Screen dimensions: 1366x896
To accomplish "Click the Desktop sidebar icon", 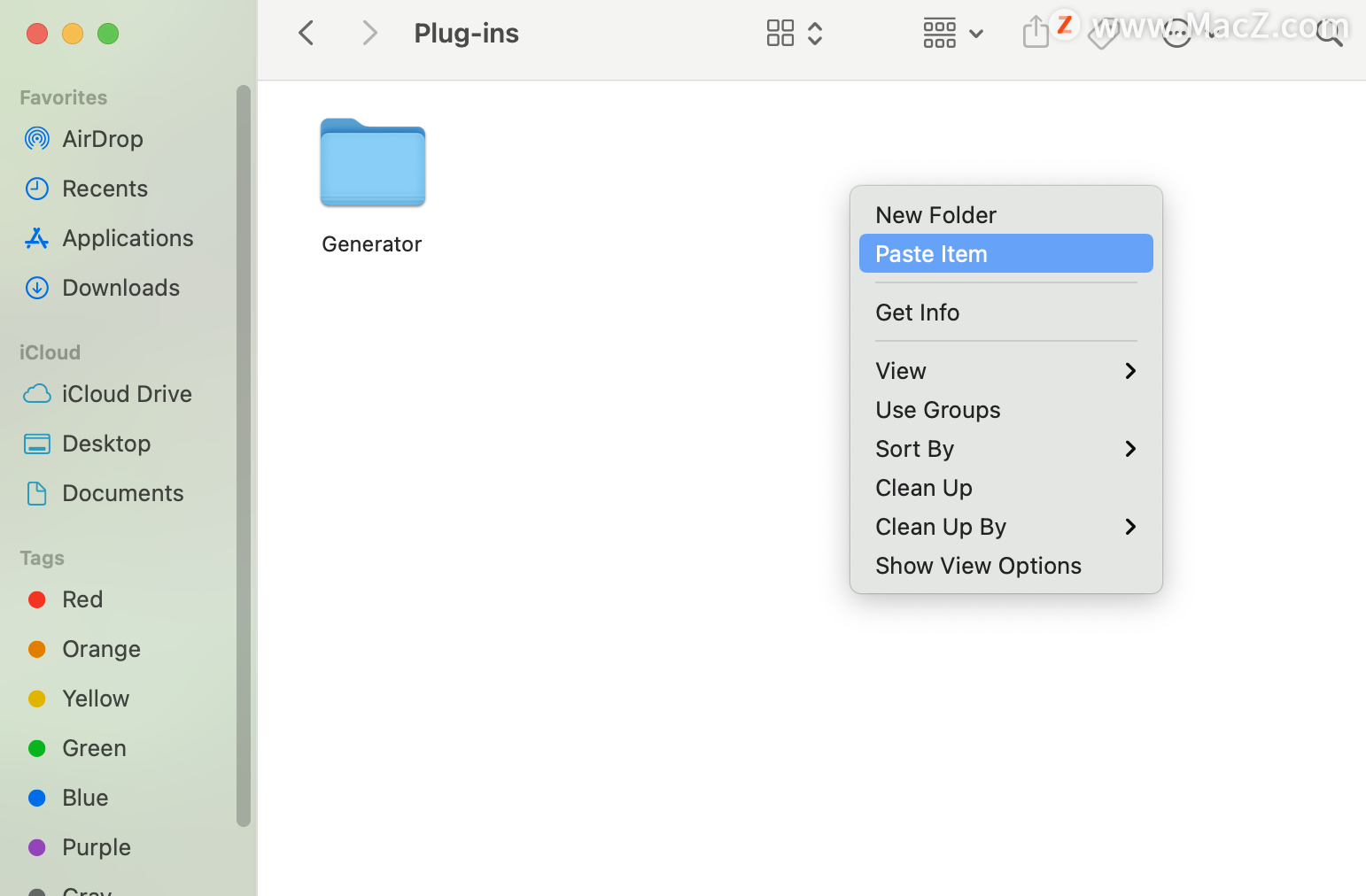I will click(37, 444).
